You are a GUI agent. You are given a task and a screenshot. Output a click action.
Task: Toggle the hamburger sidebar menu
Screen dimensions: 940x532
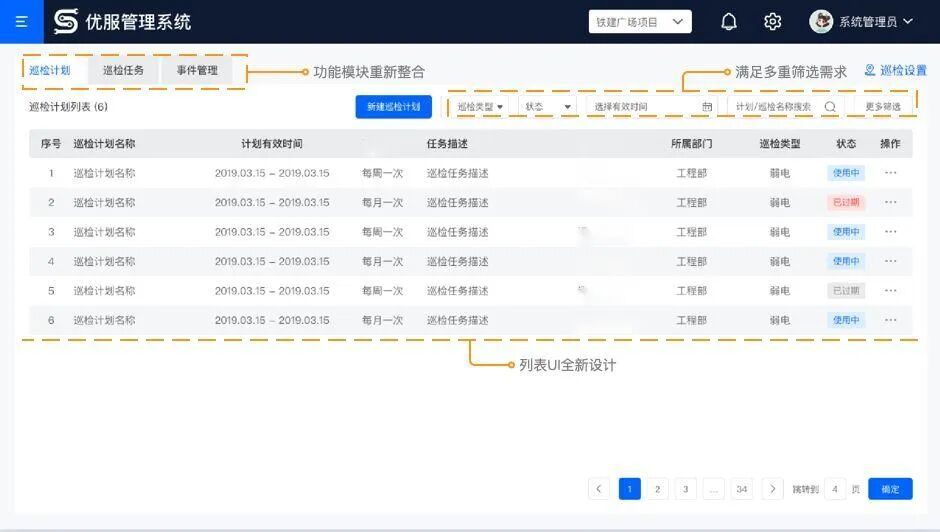tap(22, 22)
